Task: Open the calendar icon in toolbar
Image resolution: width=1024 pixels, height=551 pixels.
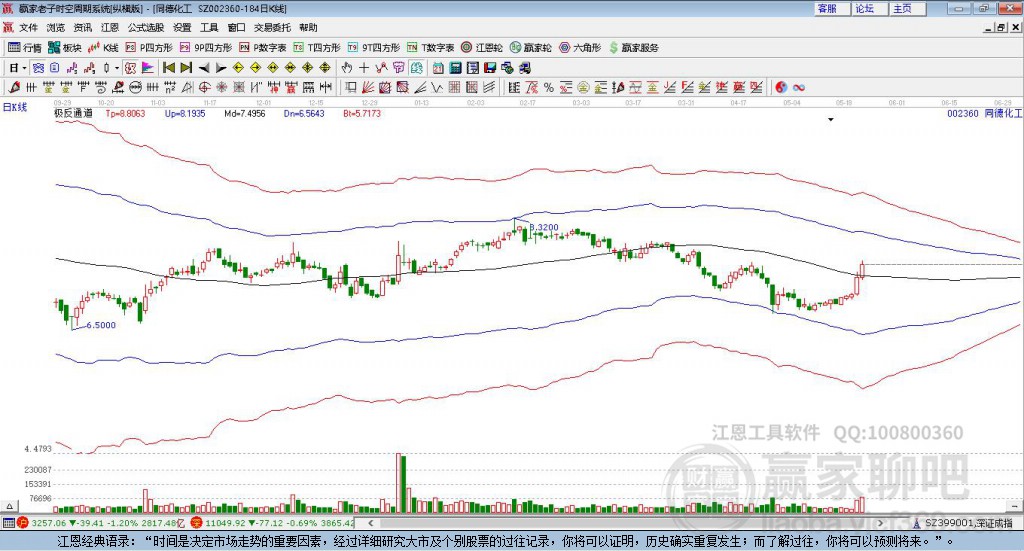Action: pos(438,68)
